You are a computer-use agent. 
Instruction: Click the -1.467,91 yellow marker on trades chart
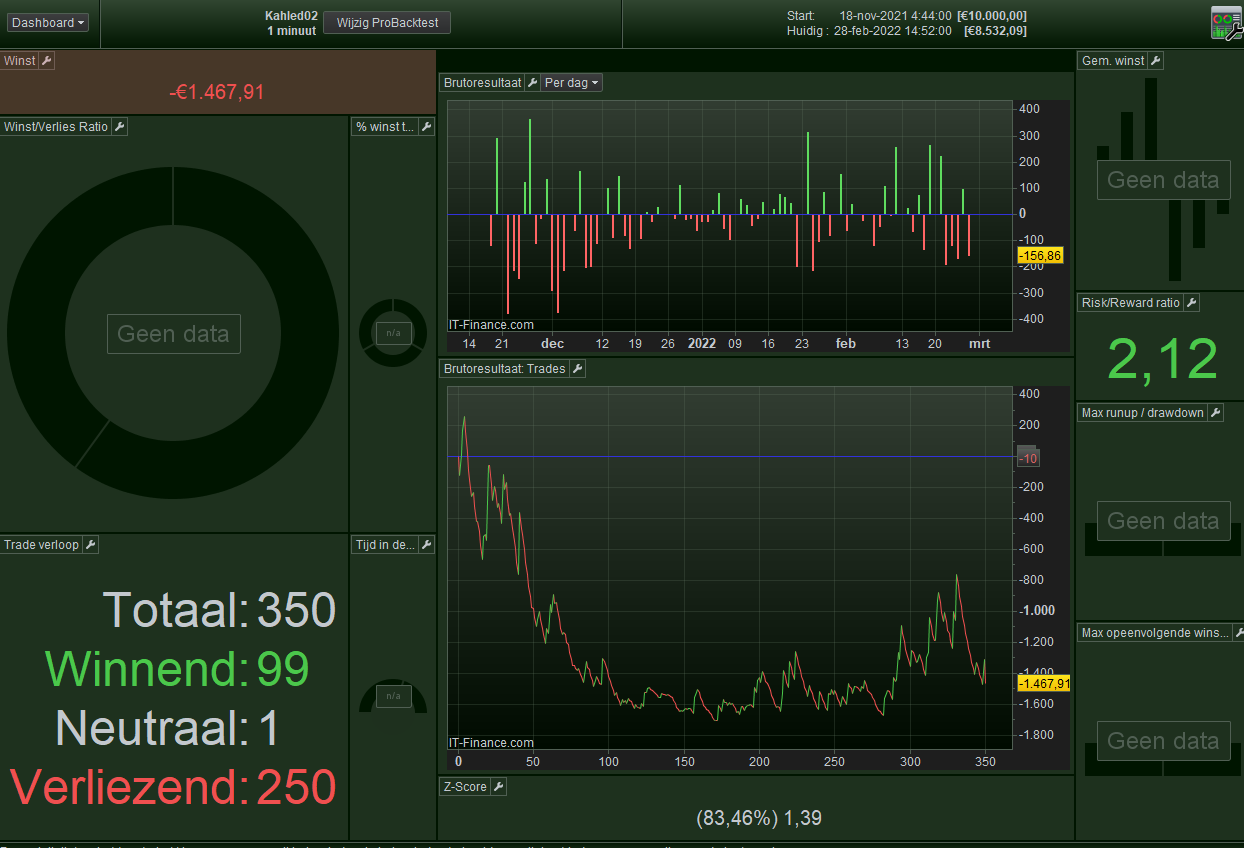pos(1044,684)
